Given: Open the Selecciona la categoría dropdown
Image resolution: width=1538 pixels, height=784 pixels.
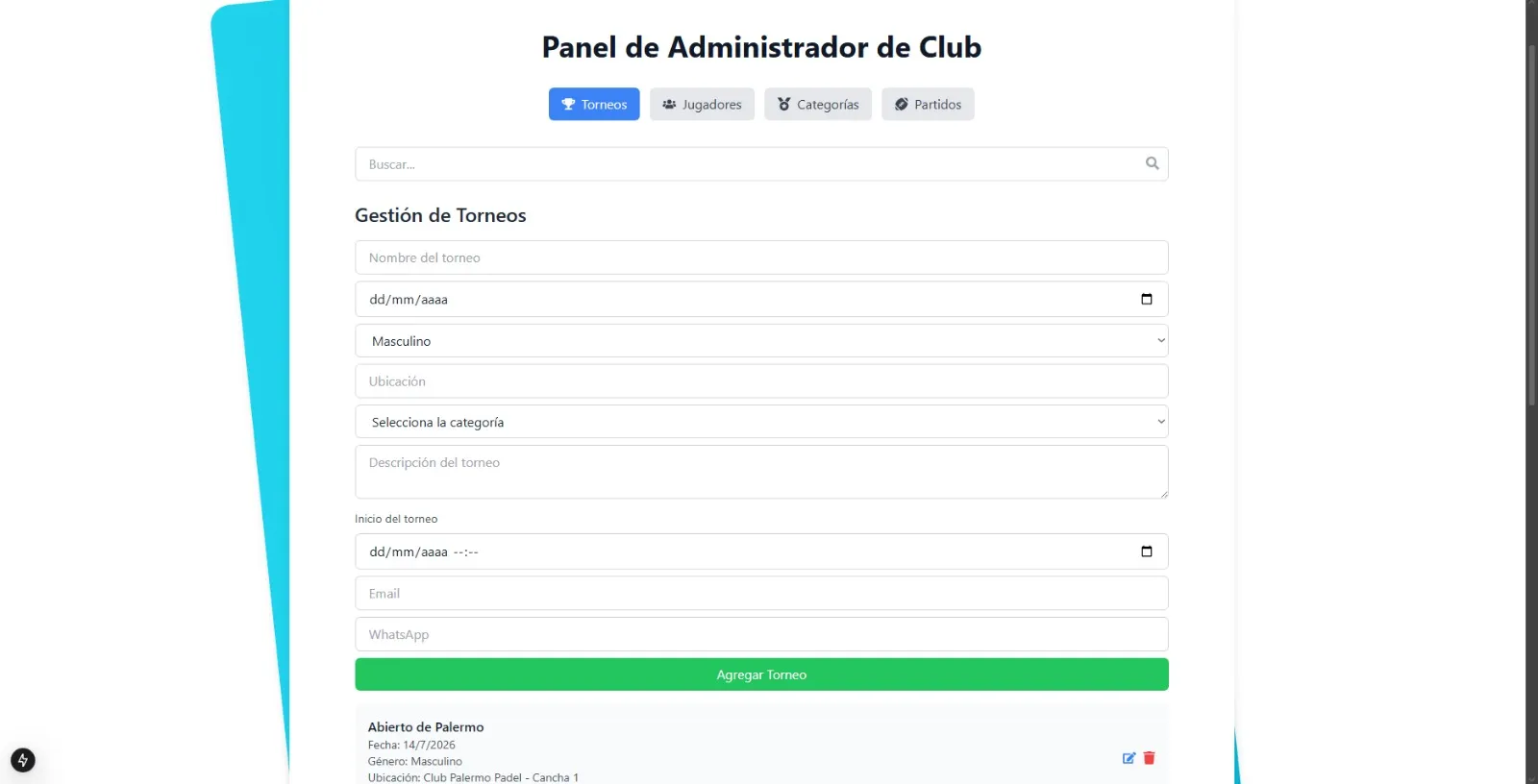Looking at the screenshot, I should pos(761,422).
